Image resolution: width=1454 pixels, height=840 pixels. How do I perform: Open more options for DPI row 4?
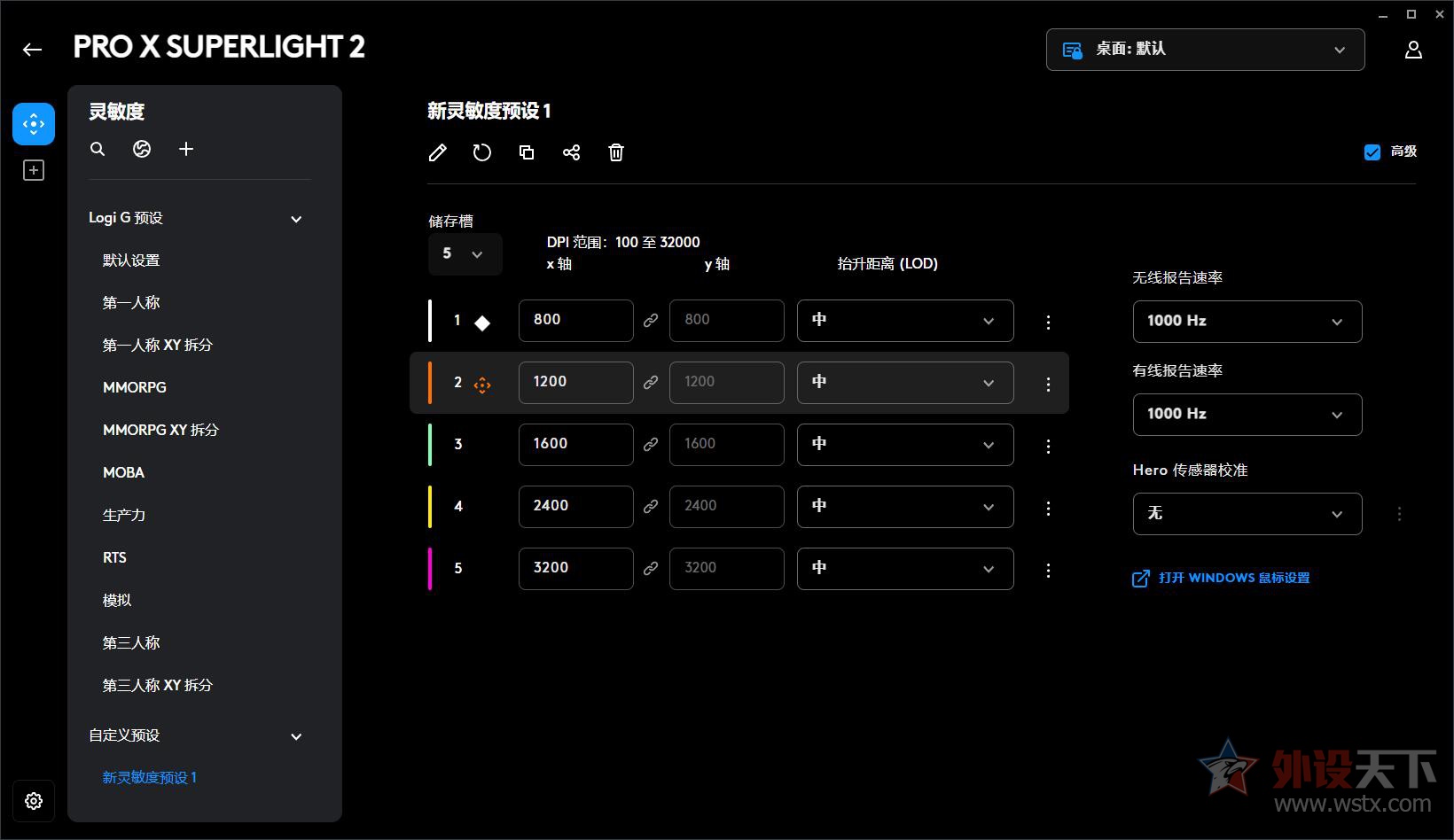pyautogui.click(x=1048, y=509)
